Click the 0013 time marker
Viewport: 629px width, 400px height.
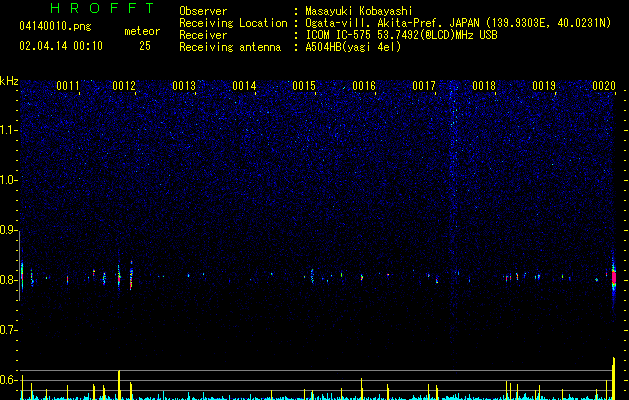pos(184,86)
